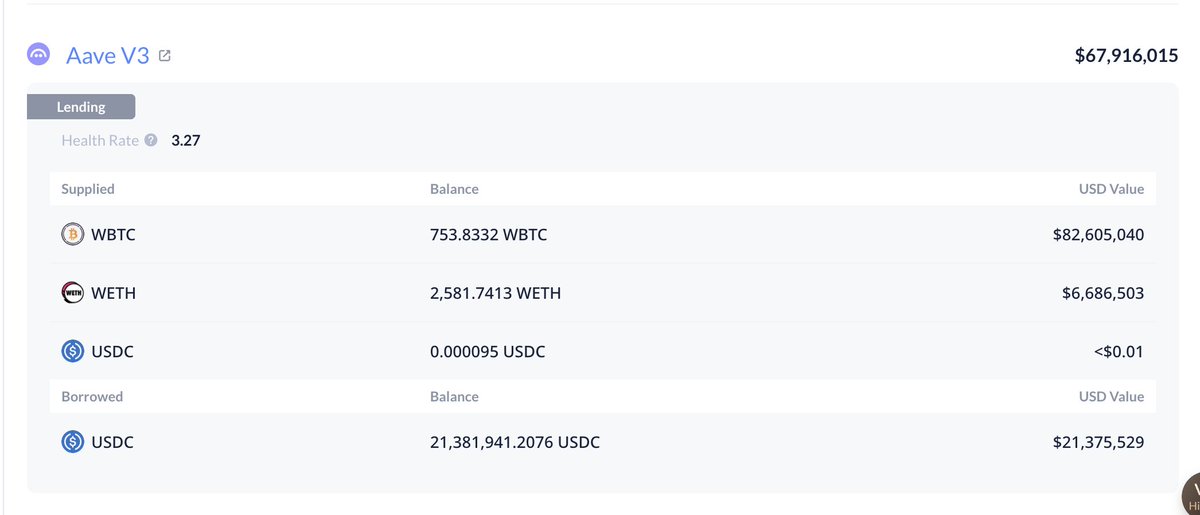Select the Lending tab label

point(81,107)
